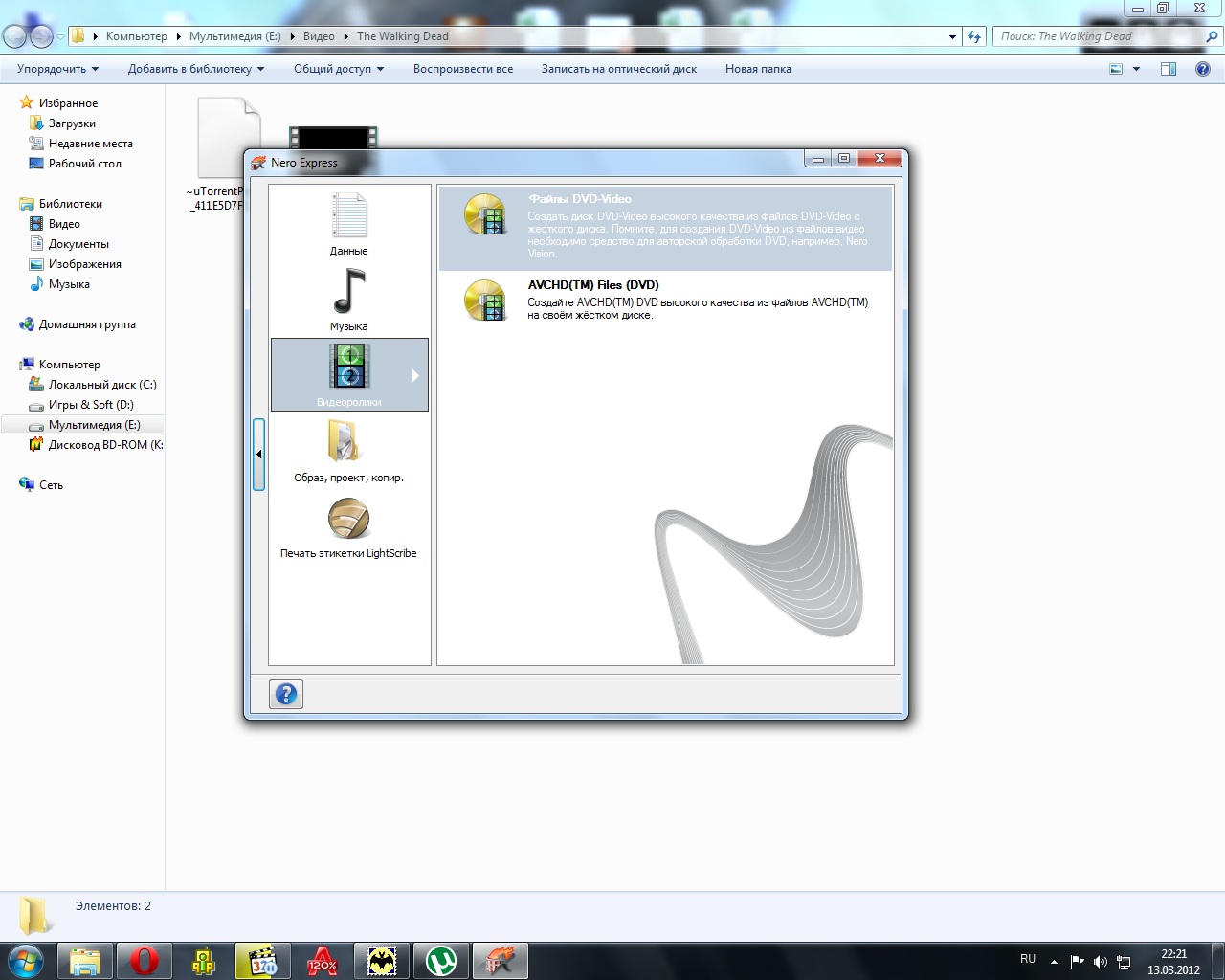This screenshot has height=980, width=1225.
Task: Click Компьютер in the address bar
Action: click(137, 36)
